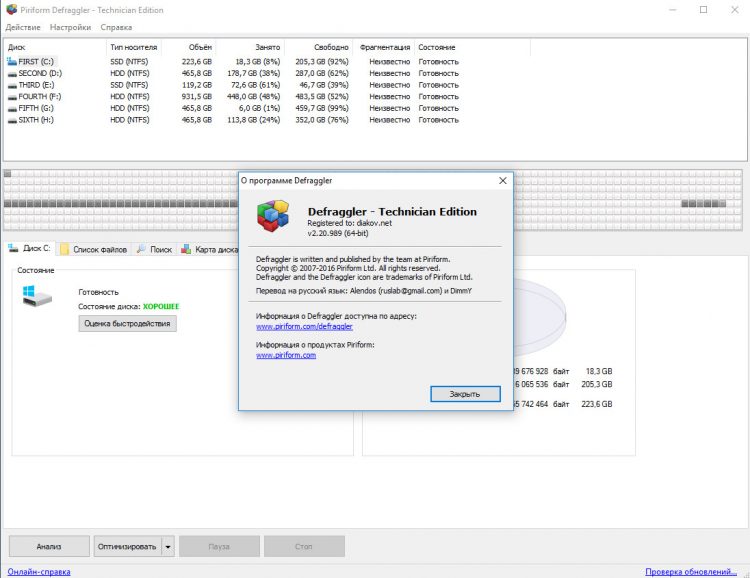Select the SIXTH (H:) drive icon

(12, 119)
